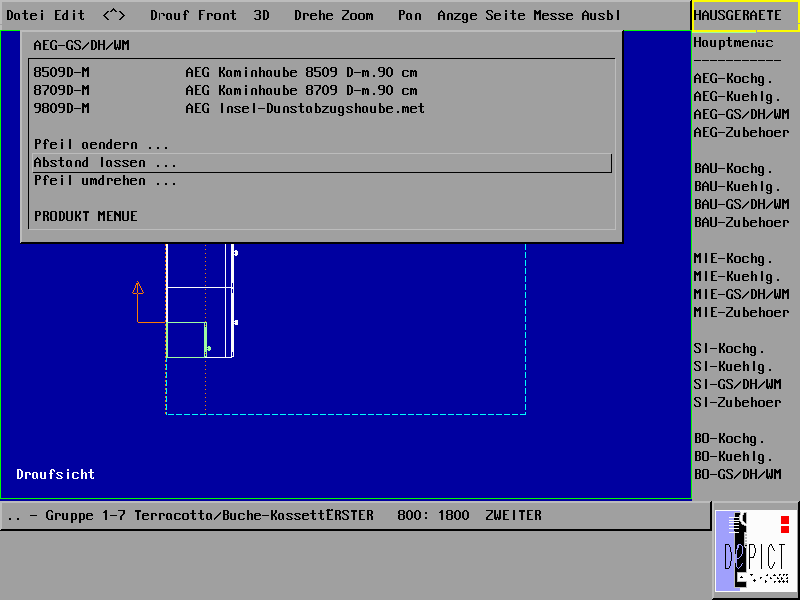Open SI-GS/DH/WM category
The width and height of the screenshot is (800, 600).
(x=737, y=384)
